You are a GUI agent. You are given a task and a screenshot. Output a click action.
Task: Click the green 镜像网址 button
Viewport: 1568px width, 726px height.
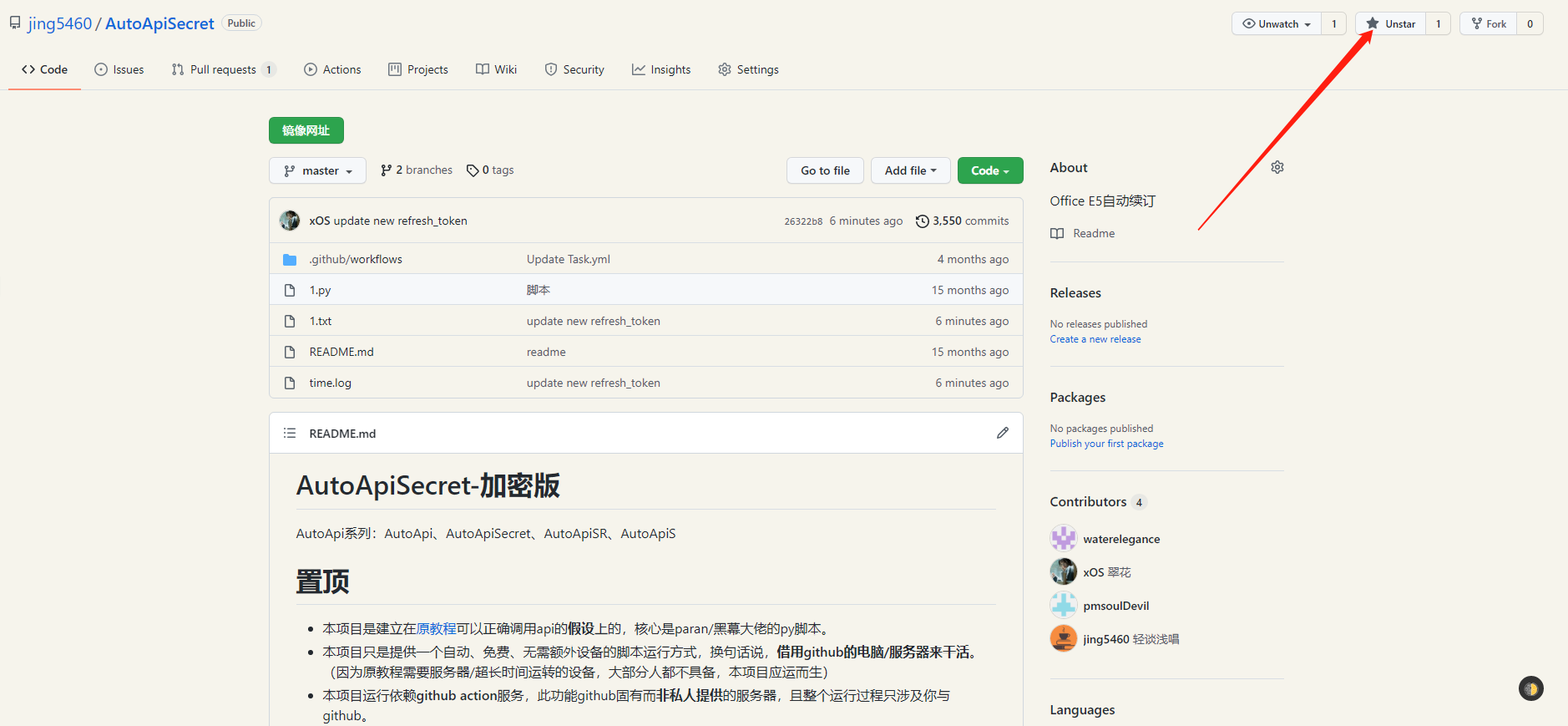click(306, 130)
